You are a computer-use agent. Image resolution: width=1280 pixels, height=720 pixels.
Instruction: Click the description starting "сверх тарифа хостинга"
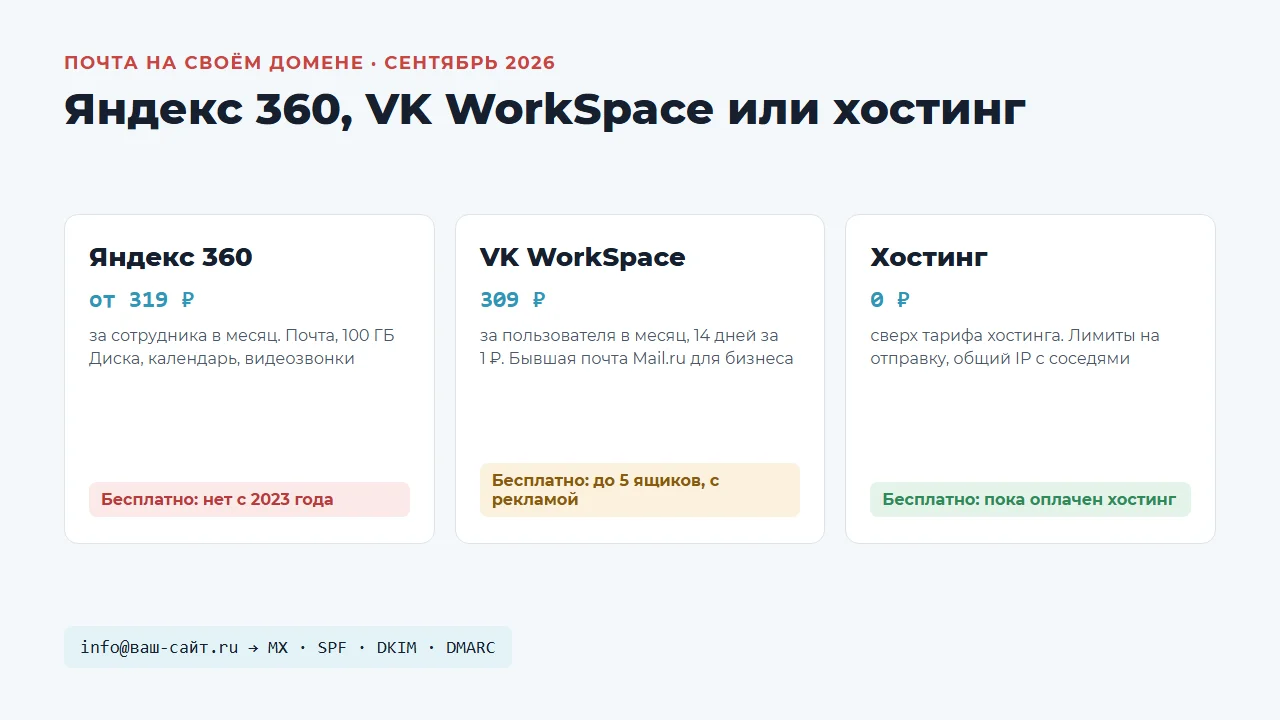click(x=1015, y=347)
